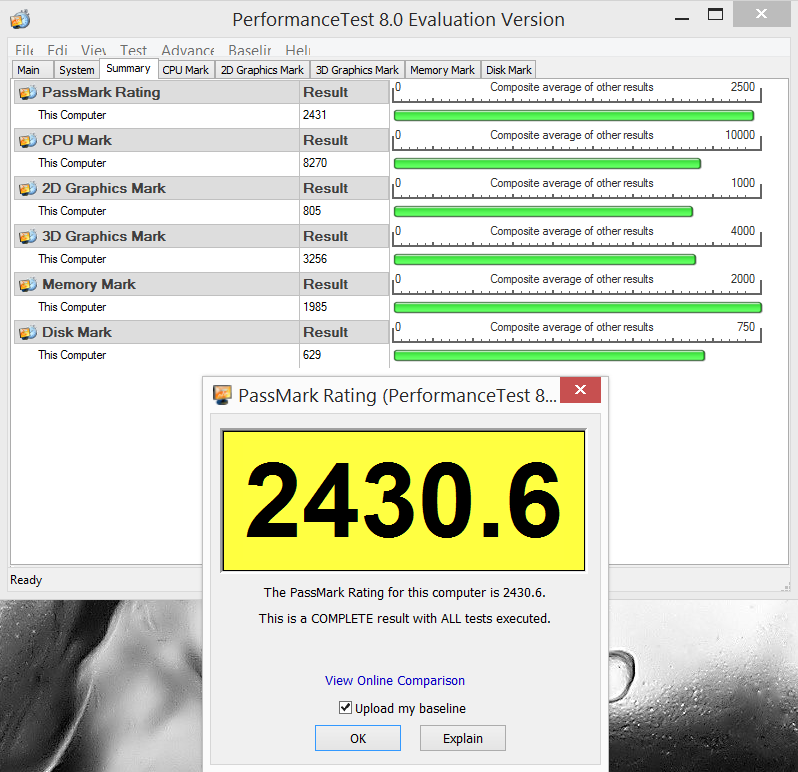Click OK in the PassMark Rating dialog
Image resolution: width=798 pixels, height=772 pixels.
pos(358,738)
